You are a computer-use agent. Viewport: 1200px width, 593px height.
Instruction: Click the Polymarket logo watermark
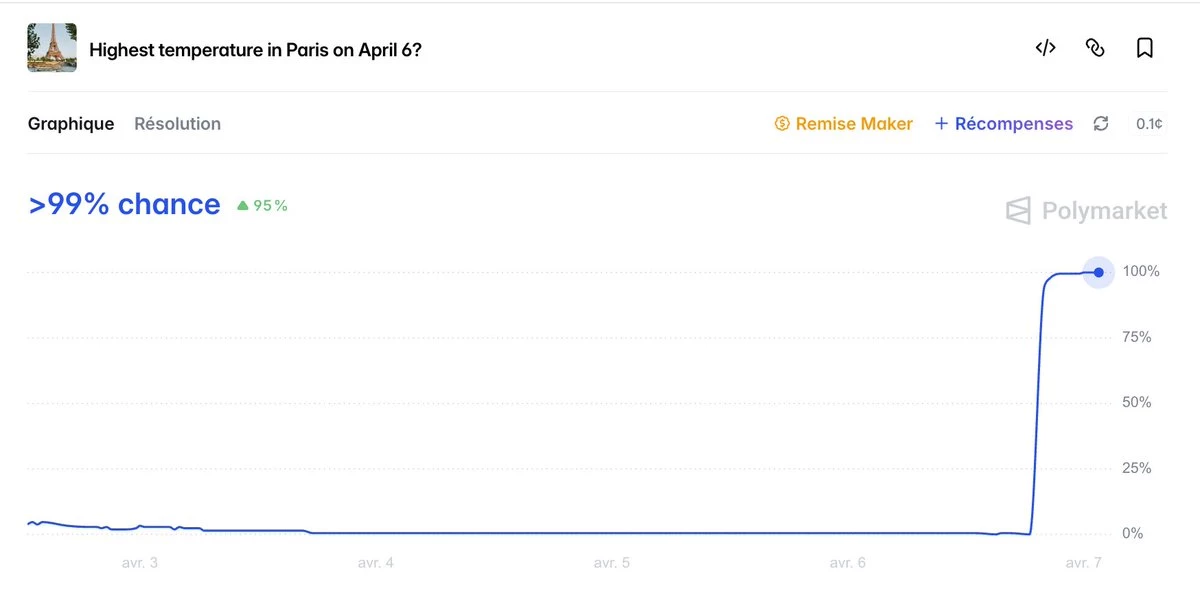(x=1086, y=211)
